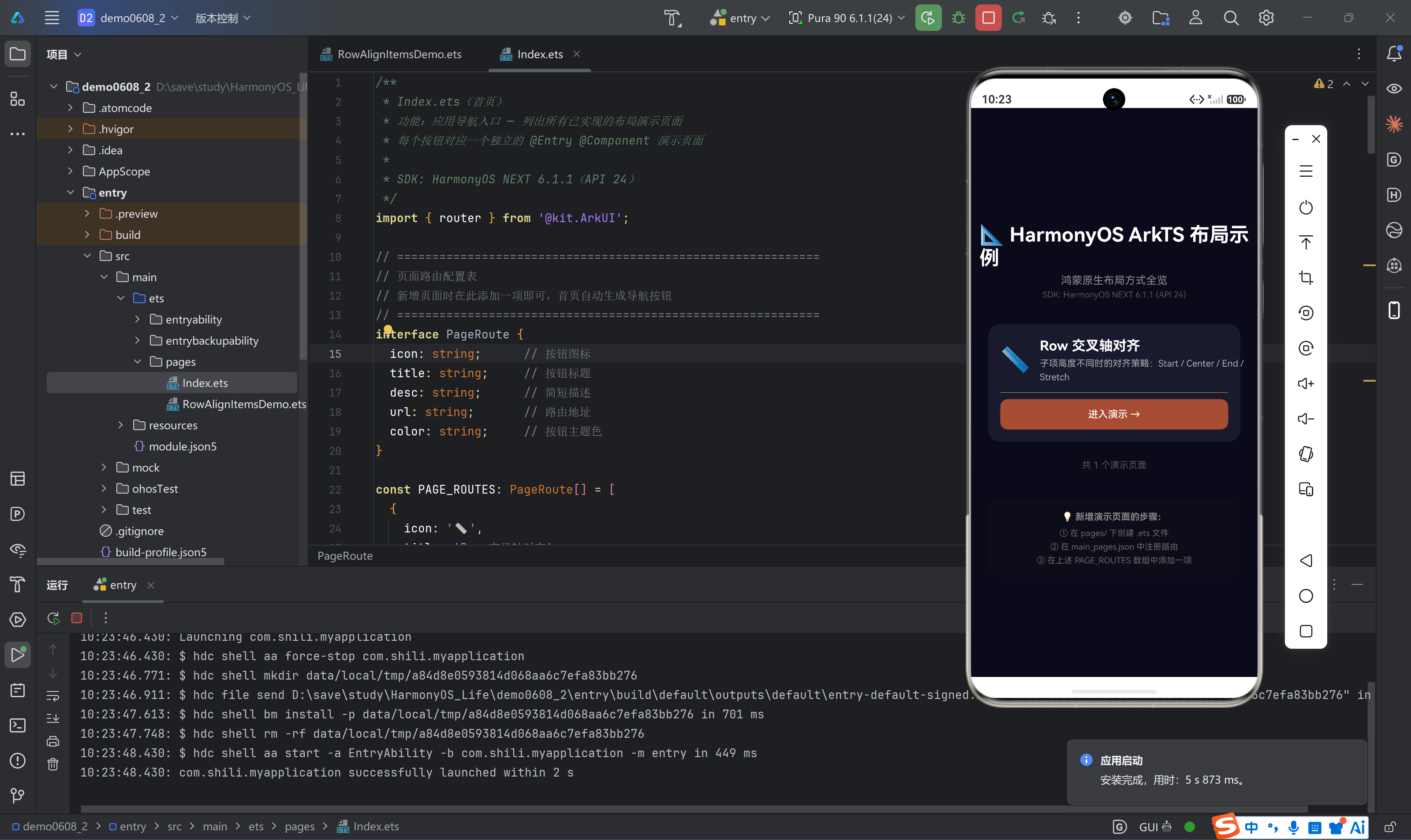The height and width of the screenshot is (840, 1411).
Task: Stop the running app with red stop button
Action: click(x=988, y=18)
